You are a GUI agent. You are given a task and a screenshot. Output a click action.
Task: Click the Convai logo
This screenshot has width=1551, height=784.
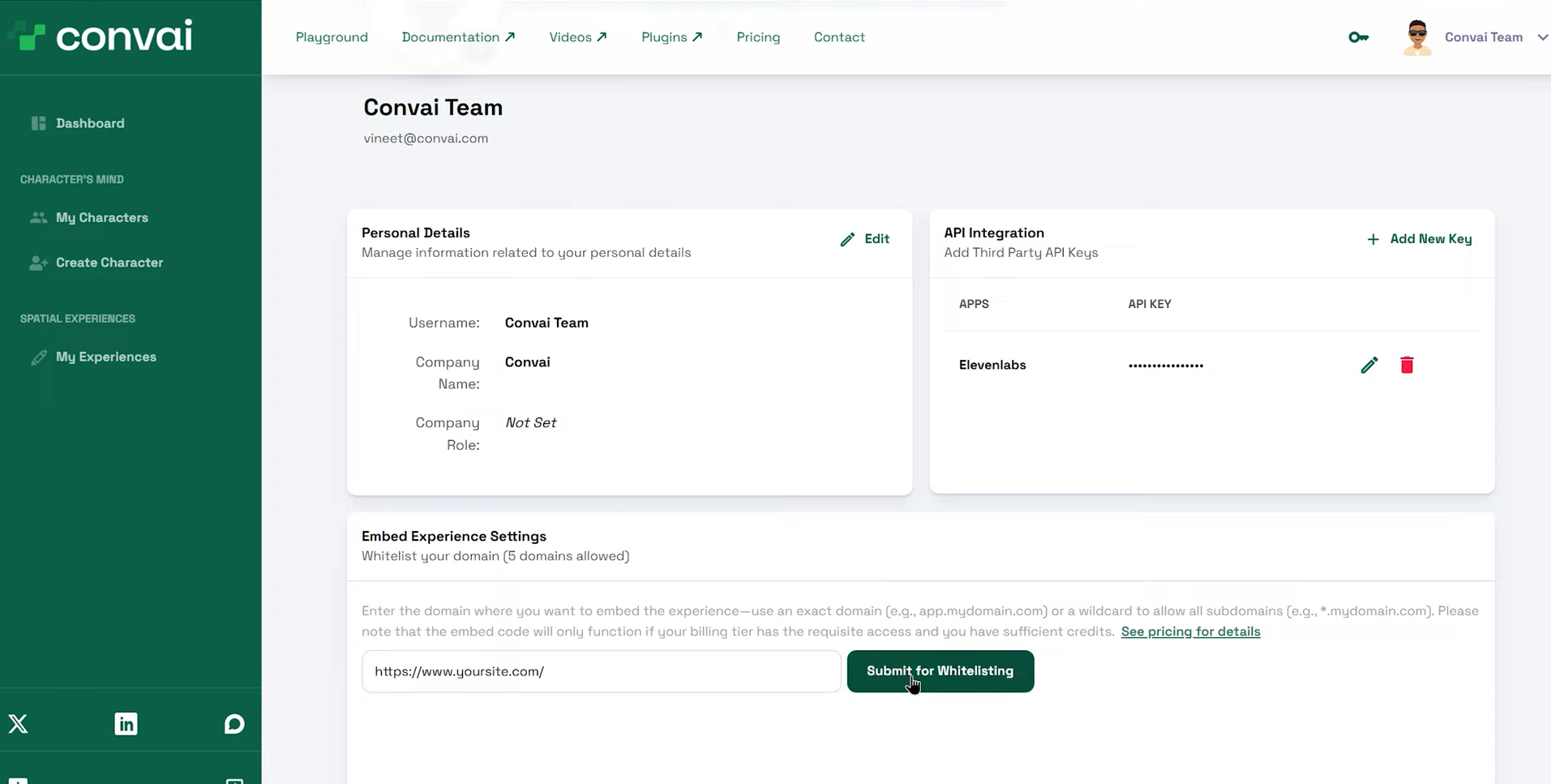pyautogui.click(x=101, y=36)
